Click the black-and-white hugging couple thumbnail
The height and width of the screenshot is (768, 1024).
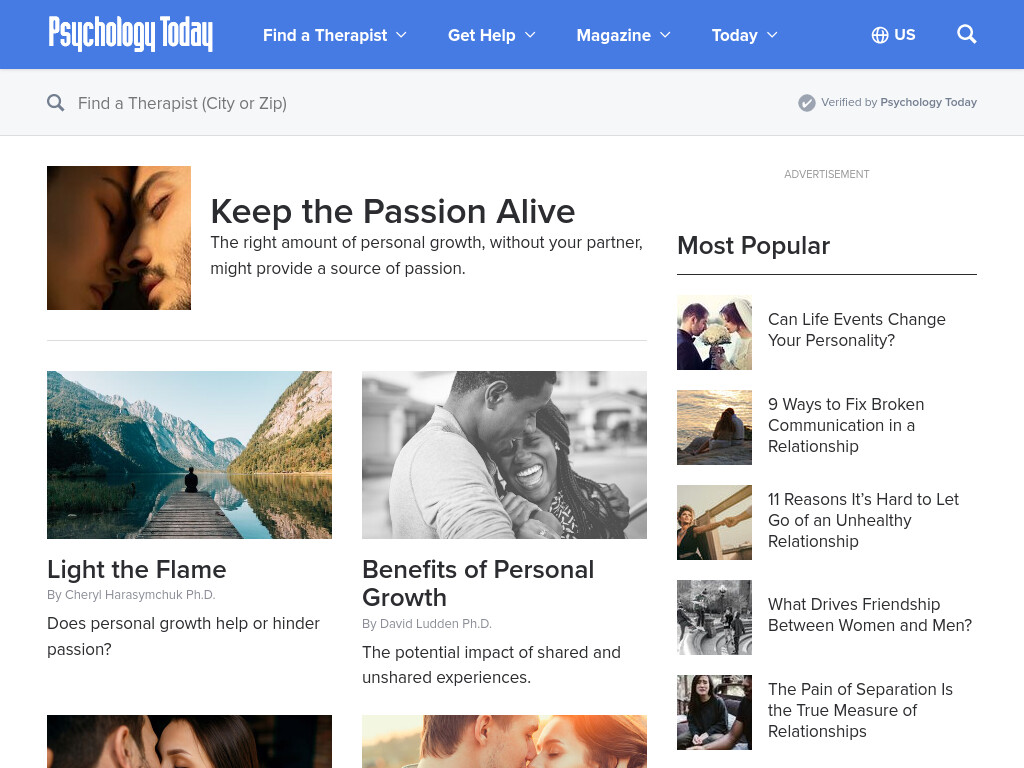(x=504, y=455)
